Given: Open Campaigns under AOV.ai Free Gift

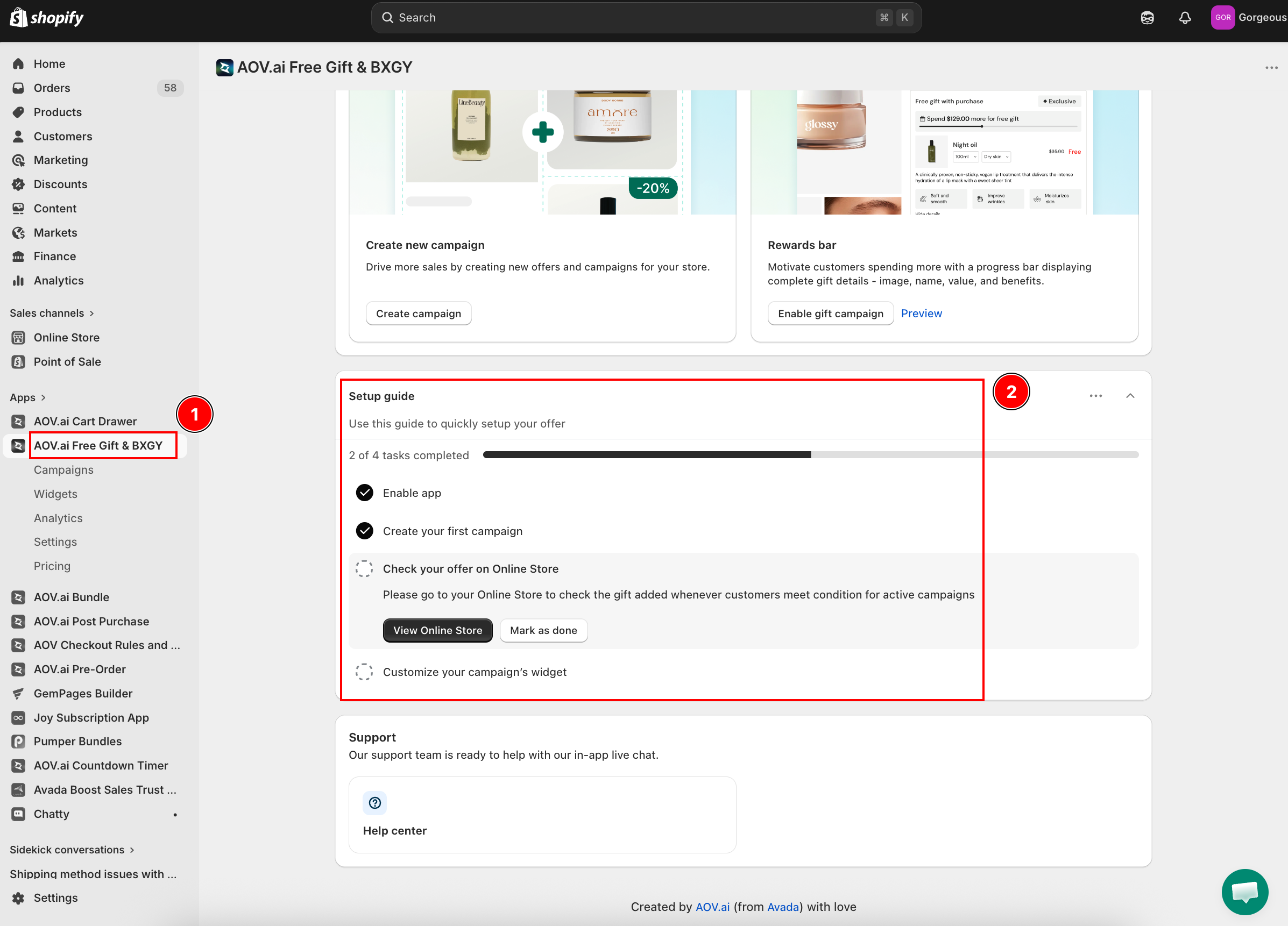Looking at the screenshot, I should [63, 469].
